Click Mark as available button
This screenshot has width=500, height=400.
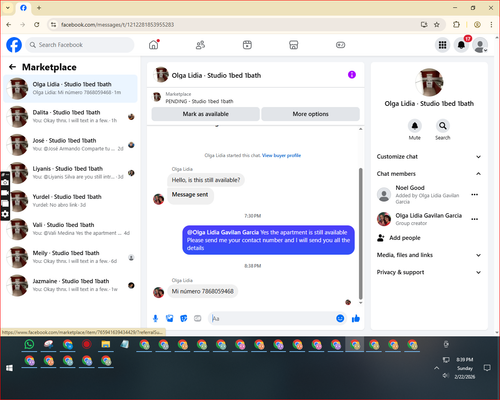pos(205,114)
